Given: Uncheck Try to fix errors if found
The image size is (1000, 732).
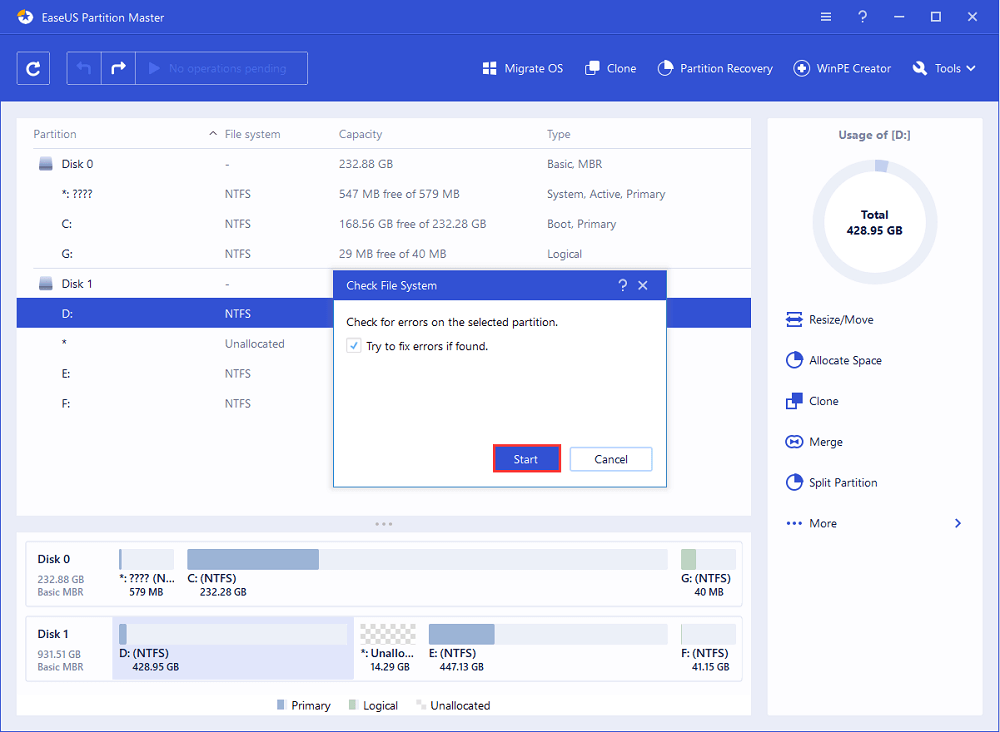Looking at the screenshot, I should coord(354,346).
